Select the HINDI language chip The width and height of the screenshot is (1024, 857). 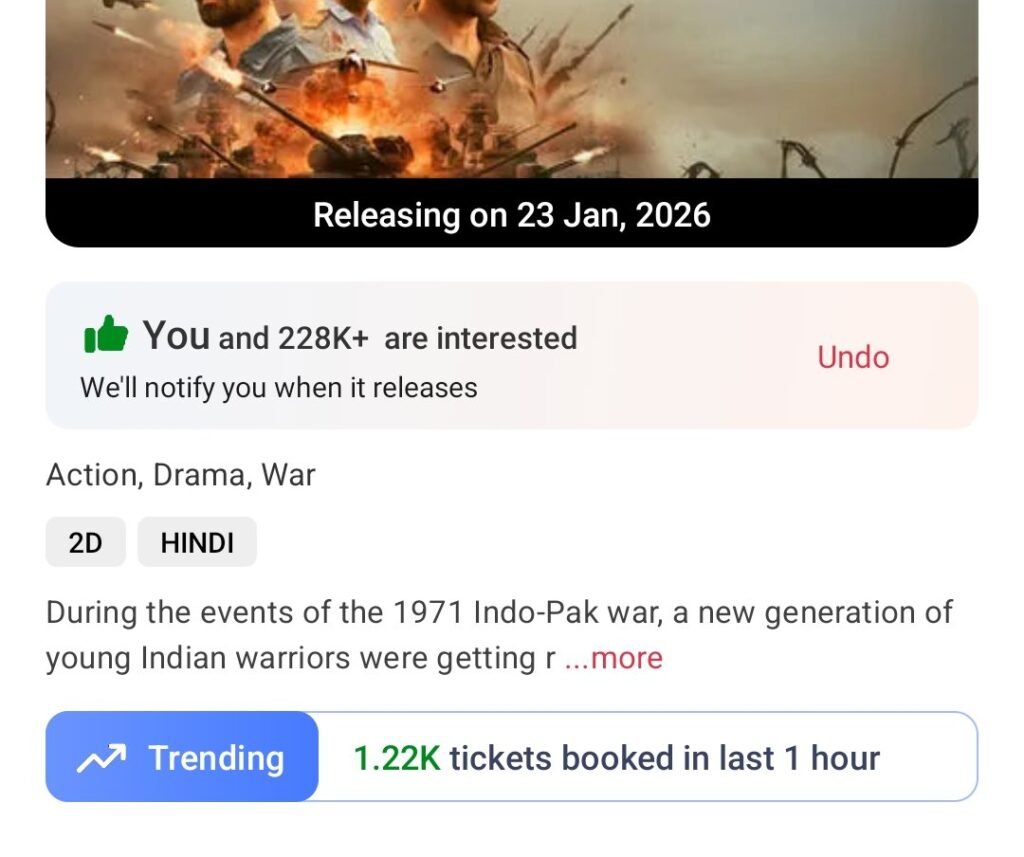pyautogui.click(x=196, y=542)
